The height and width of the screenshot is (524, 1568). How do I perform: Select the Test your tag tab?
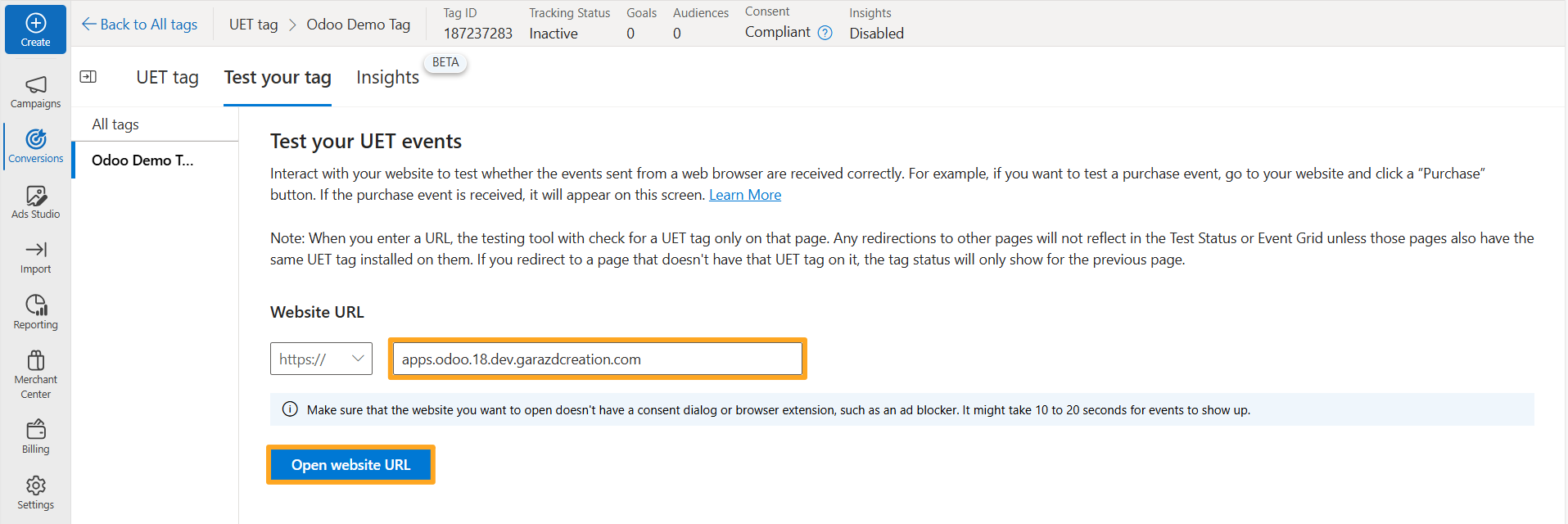[278, 78]
